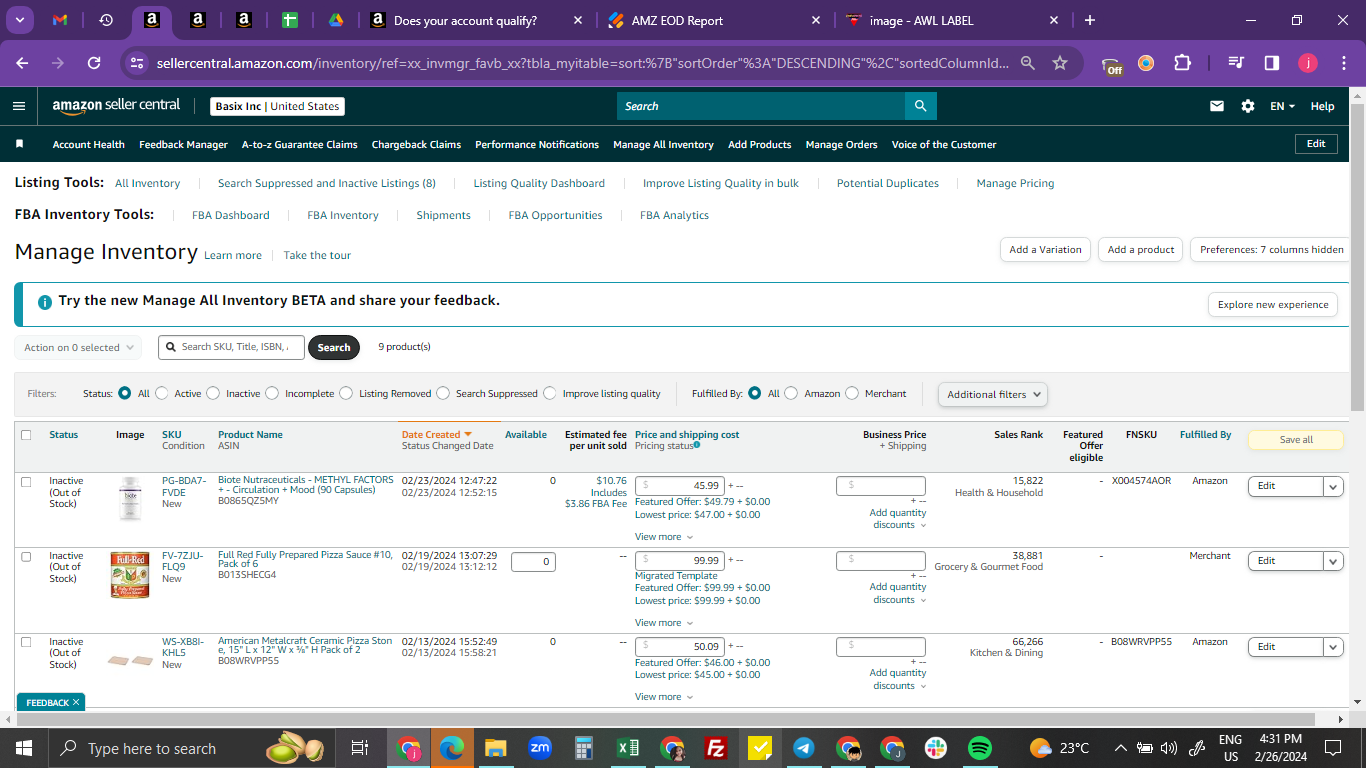Open FileZilla from the taskbar
Screen dimensions: 1366x768
pyautogui.click(x=715, y=748)
